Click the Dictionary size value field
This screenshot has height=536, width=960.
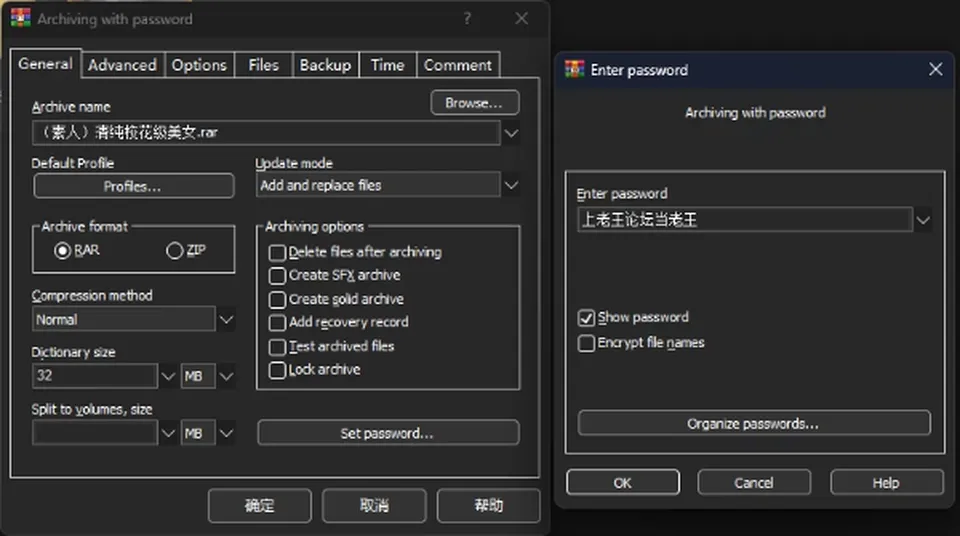(x=95, y=376)
